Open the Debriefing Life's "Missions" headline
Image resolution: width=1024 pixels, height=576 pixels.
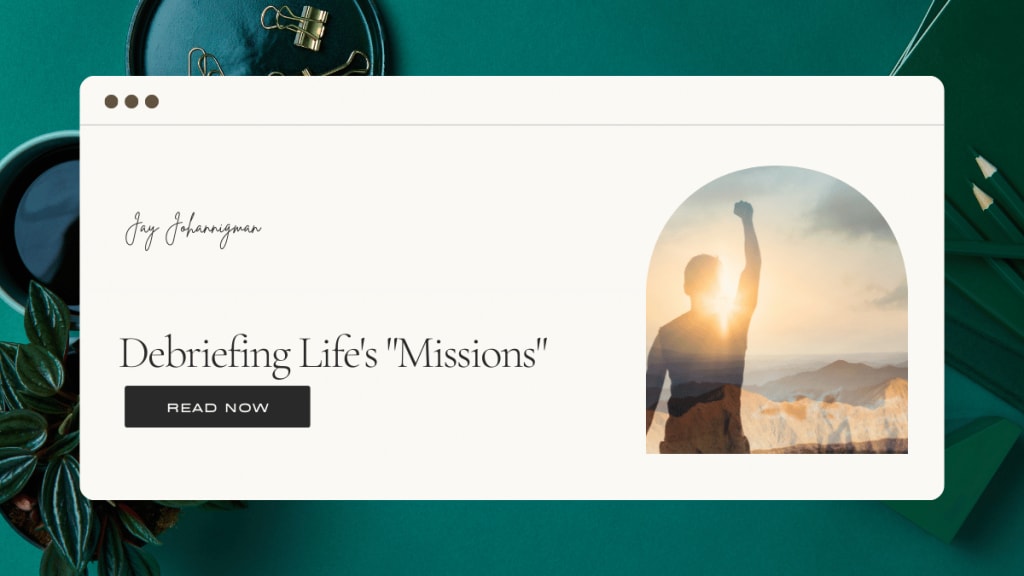333,354
